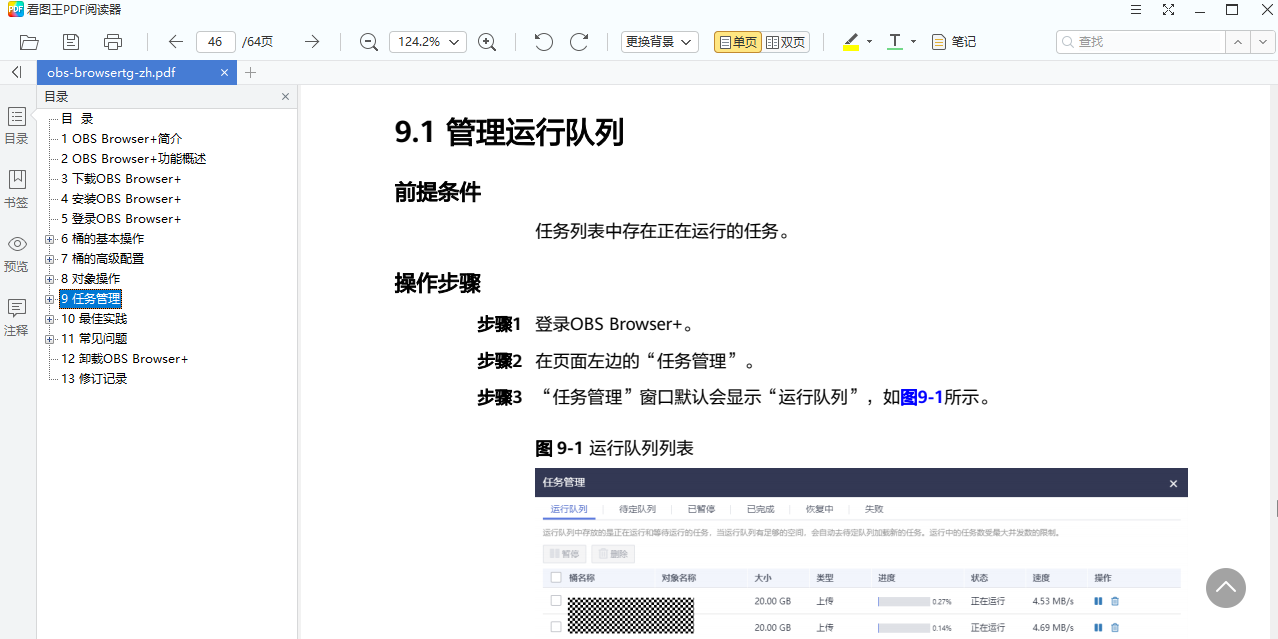Open application main menu icon
The image size is (1278, 639).
[1136, 10]
